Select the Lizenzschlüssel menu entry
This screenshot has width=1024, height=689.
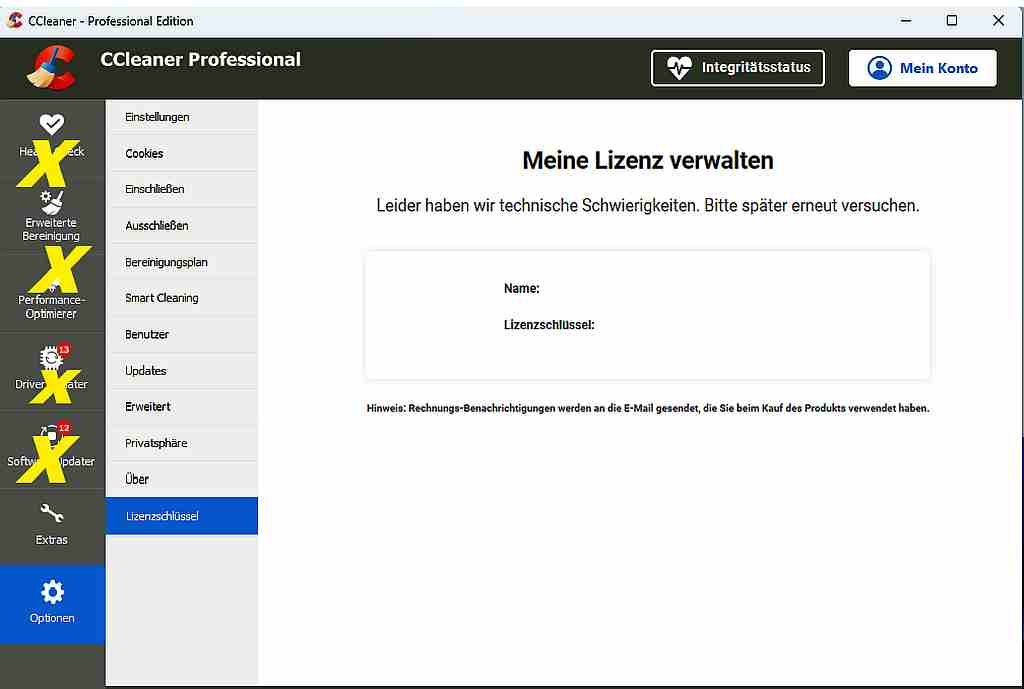pyautogui.click(x=182, y=516)
